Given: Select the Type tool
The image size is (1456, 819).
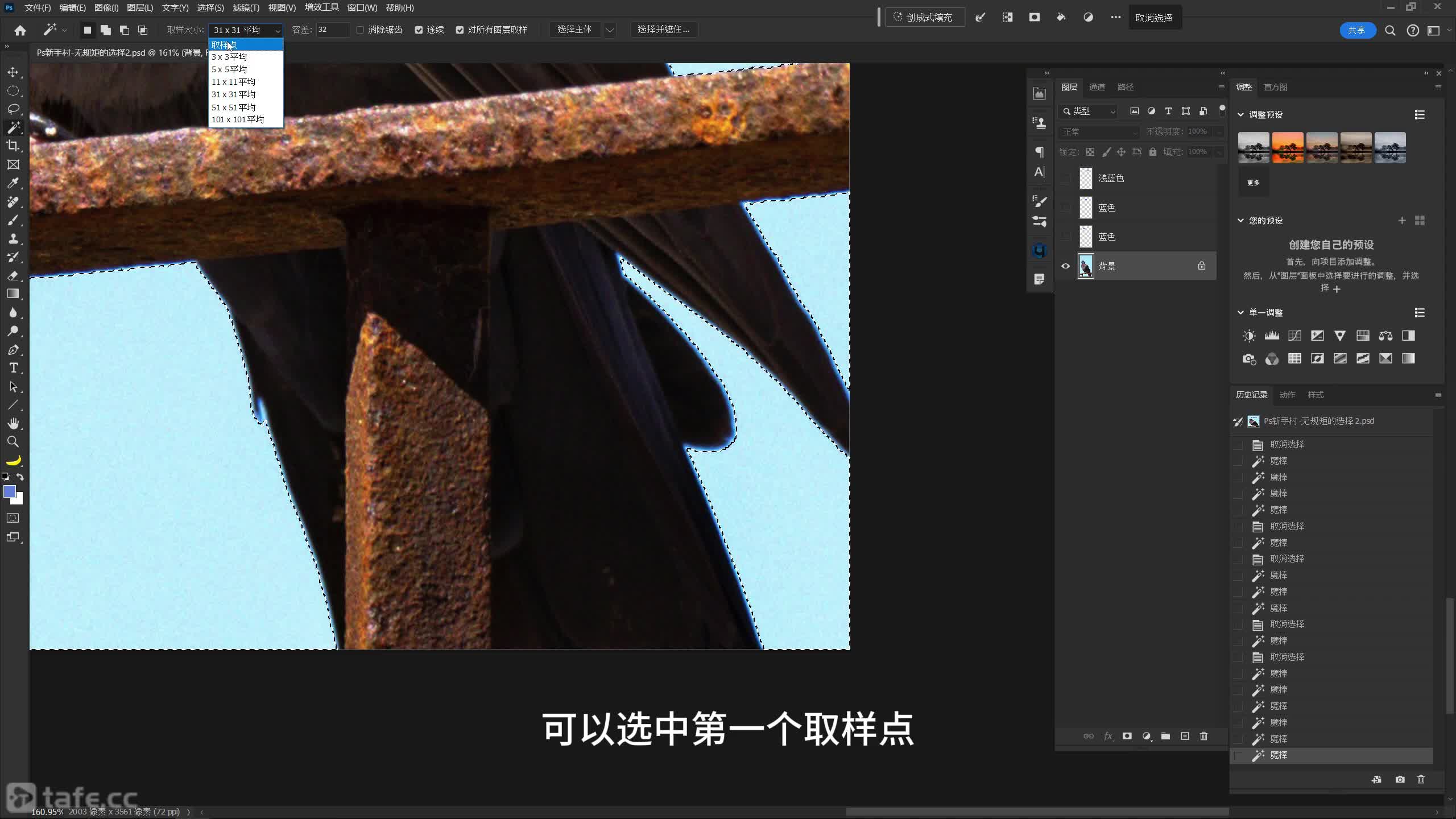Looking at the screenshot, I should [13, 368].
